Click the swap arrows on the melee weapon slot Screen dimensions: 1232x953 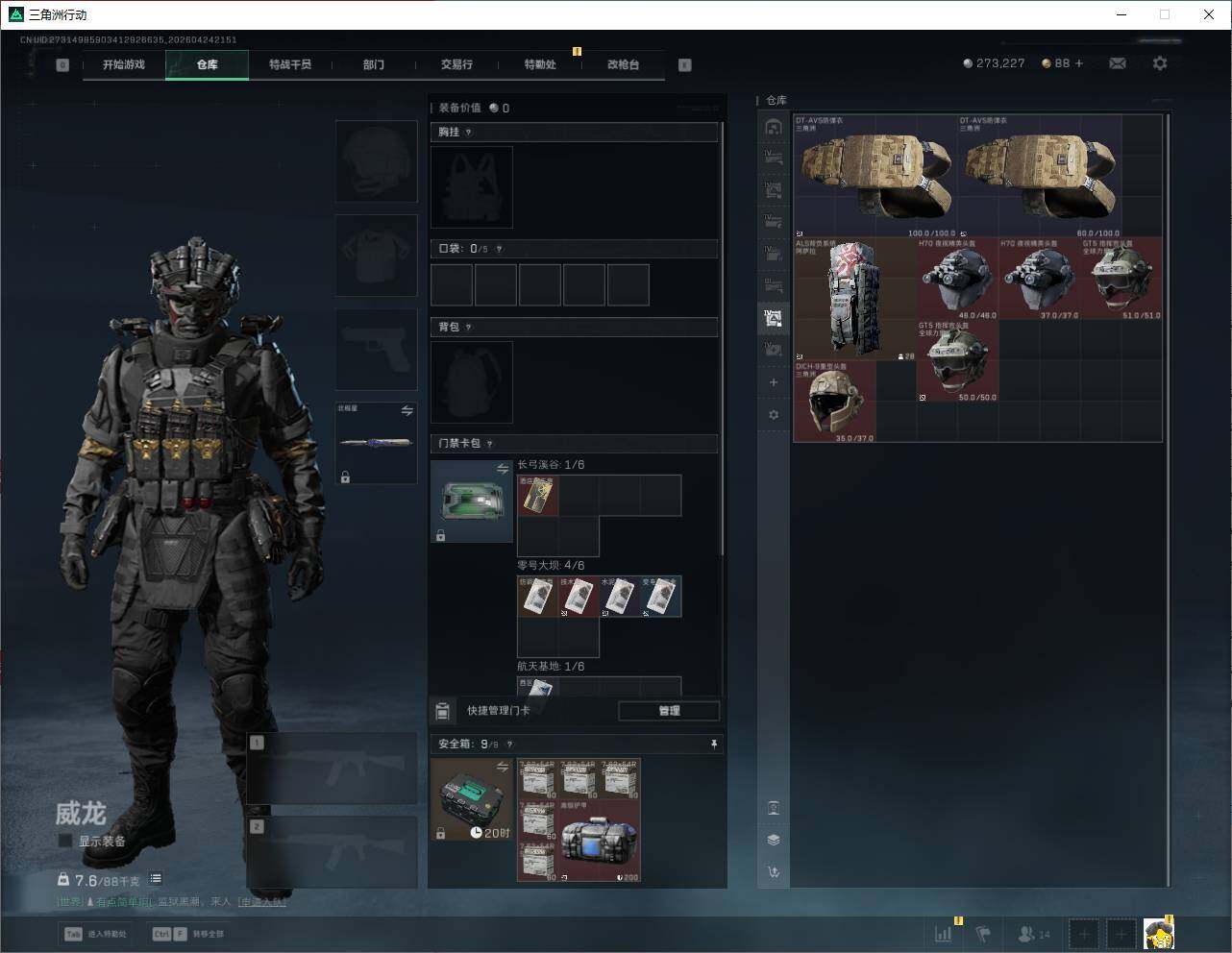(x=407, y=411)
